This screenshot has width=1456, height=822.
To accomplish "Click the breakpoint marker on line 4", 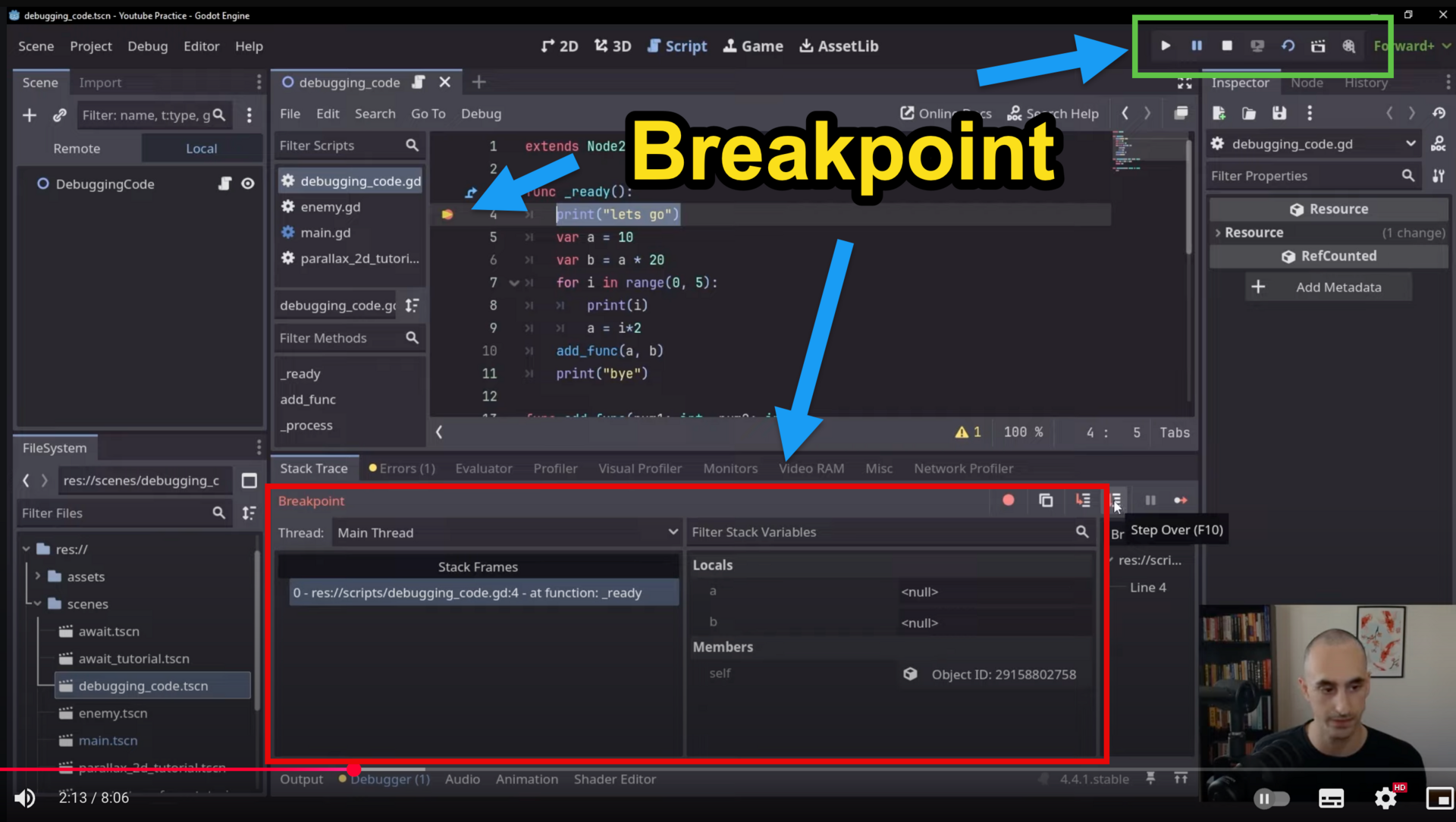I will [447, 215].
